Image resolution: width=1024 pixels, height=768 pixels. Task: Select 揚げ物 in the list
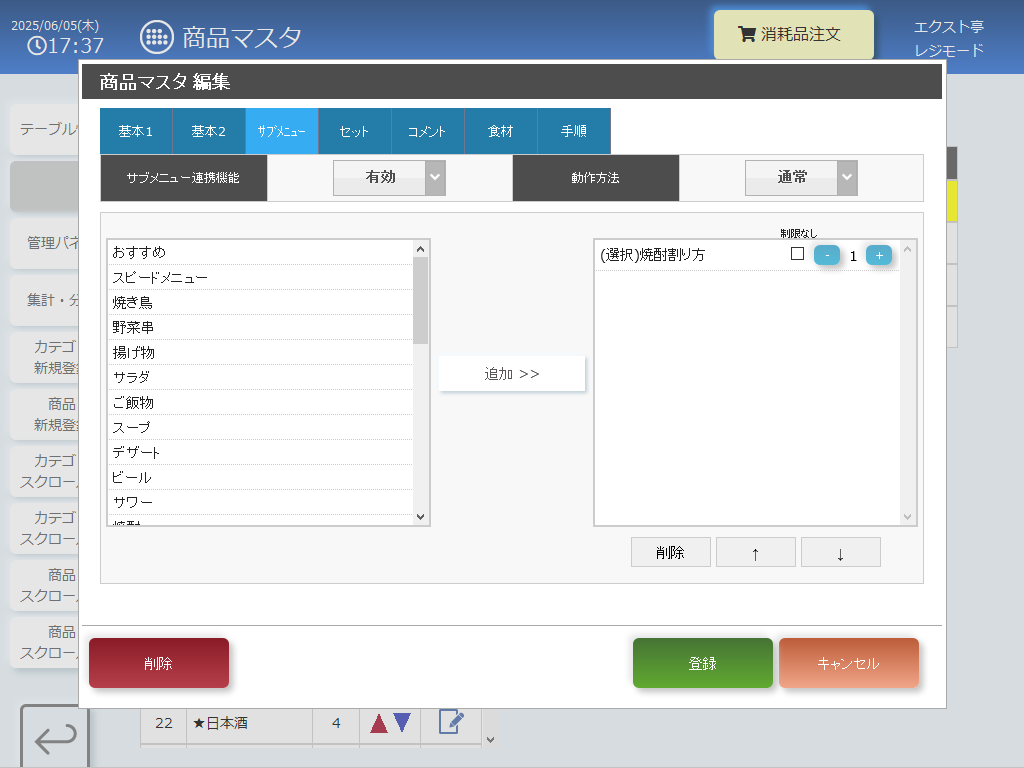pyautogui.click(x=261, y=353)
